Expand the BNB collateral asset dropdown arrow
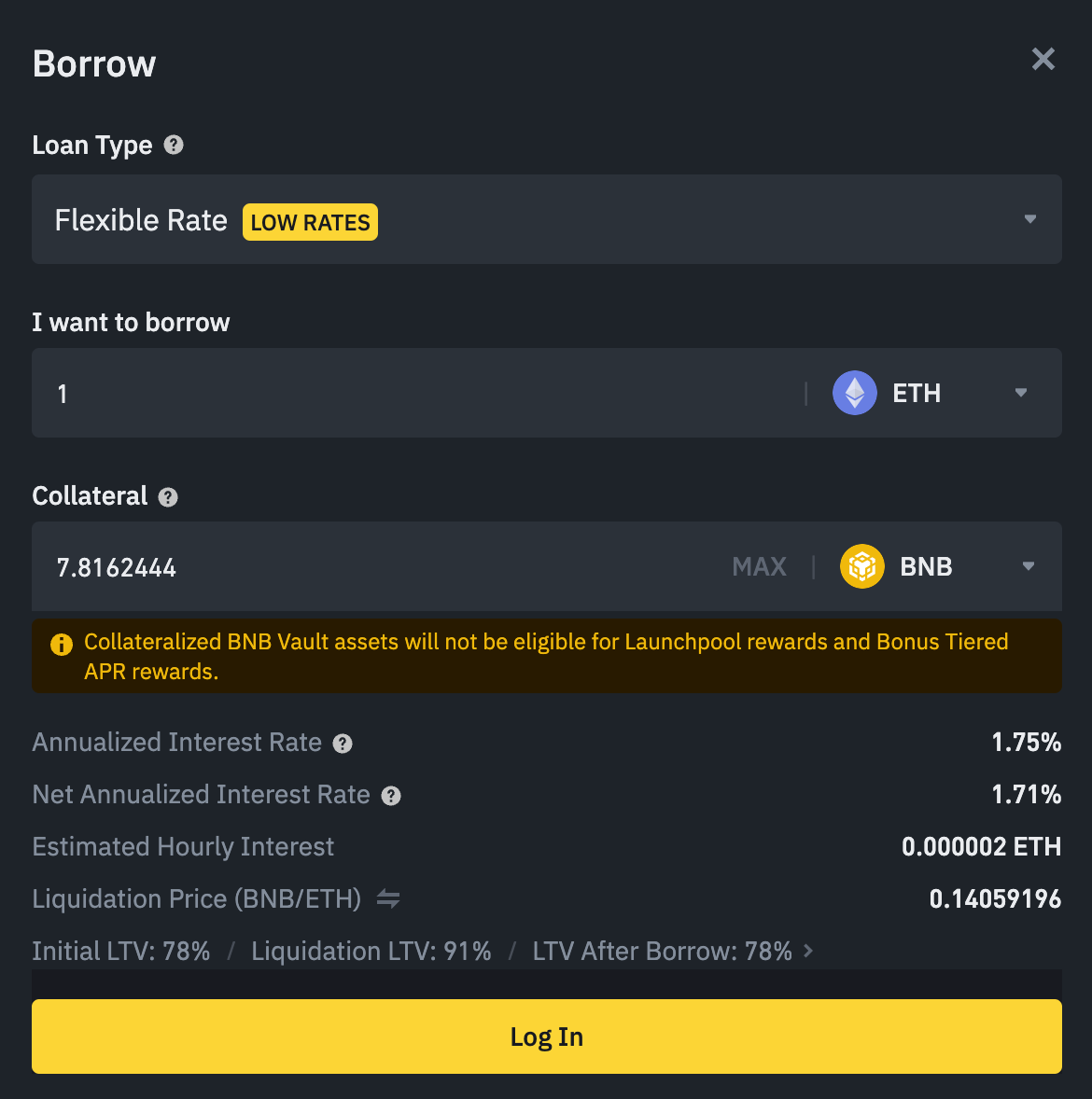This screenshot has height=1099, width=1092. [x=1028, y=566]
